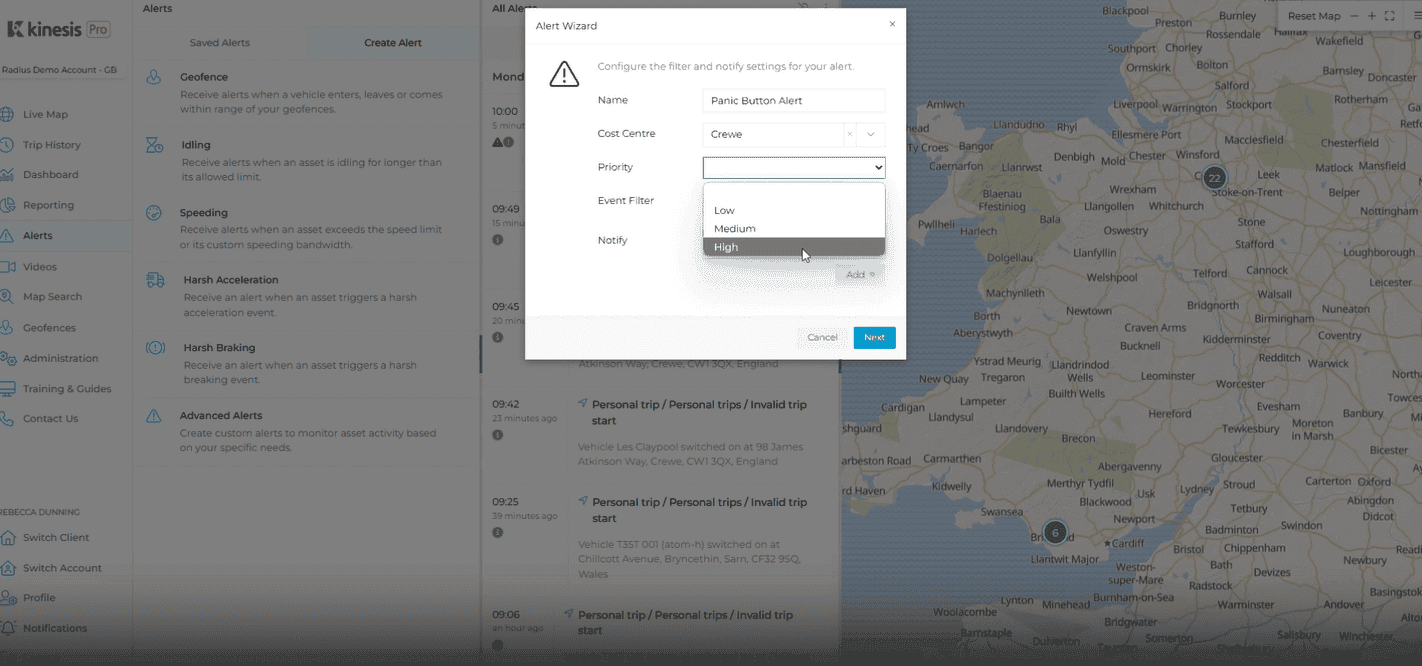Image resolution: width=1422 pixels, height=666 pixels.
Task: Expand the Cost Centre chevron dropdown
Action: coord(870,134)
